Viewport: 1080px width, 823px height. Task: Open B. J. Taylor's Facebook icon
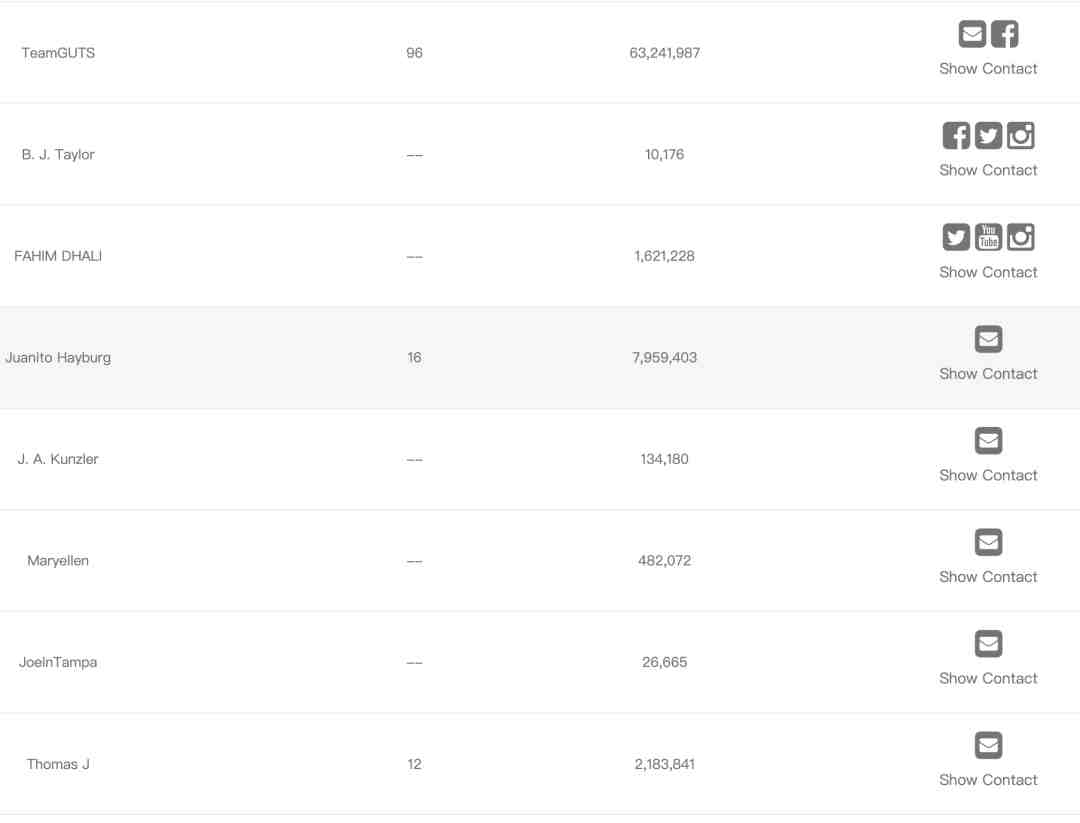click(956, 136)
